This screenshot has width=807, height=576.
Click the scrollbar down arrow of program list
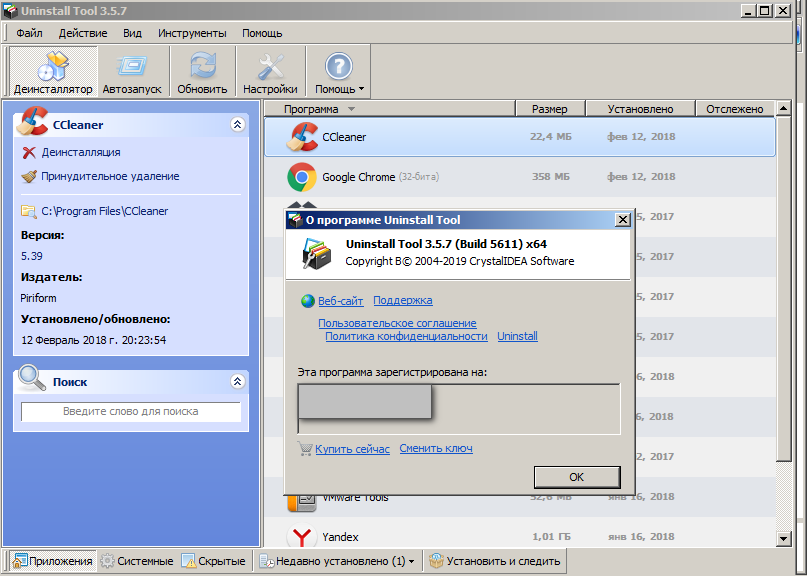[x=783, y=539]
